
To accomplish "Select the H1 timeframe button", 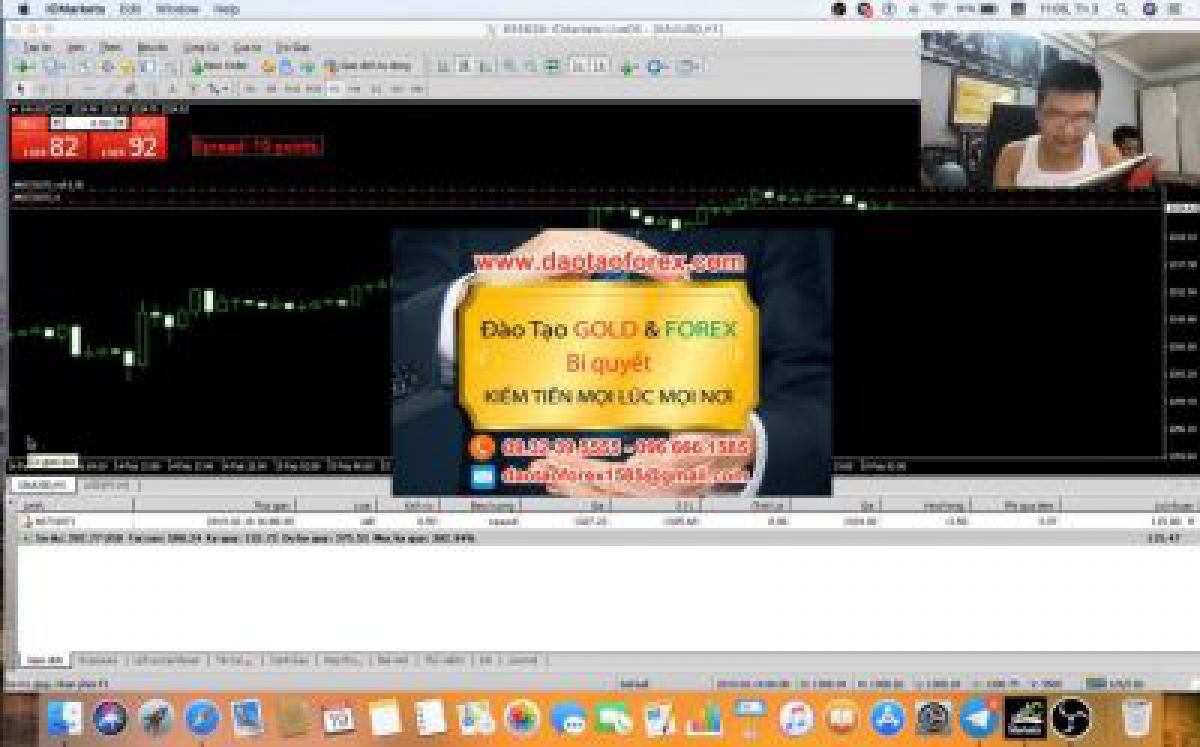I will pyautogui.click(x=333, y=89).
